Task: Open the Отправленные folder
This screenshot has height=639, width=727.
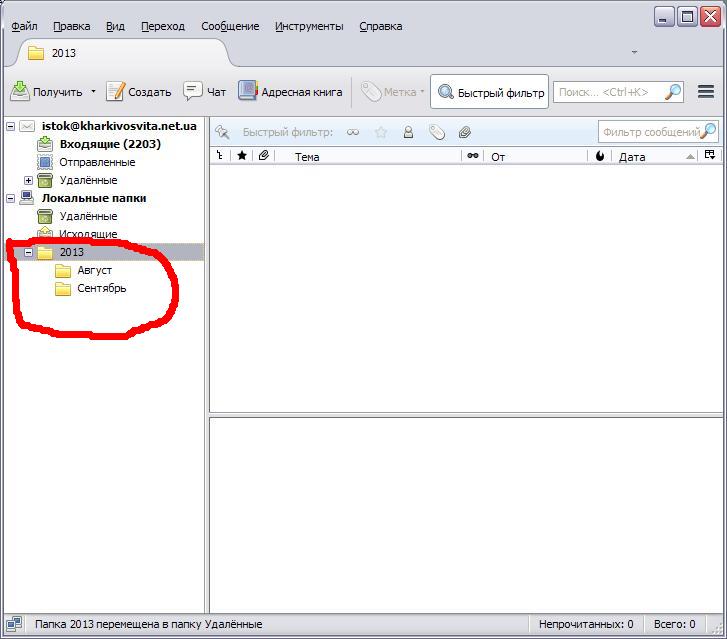Action: pyautogui.click(x=97, y=162)
